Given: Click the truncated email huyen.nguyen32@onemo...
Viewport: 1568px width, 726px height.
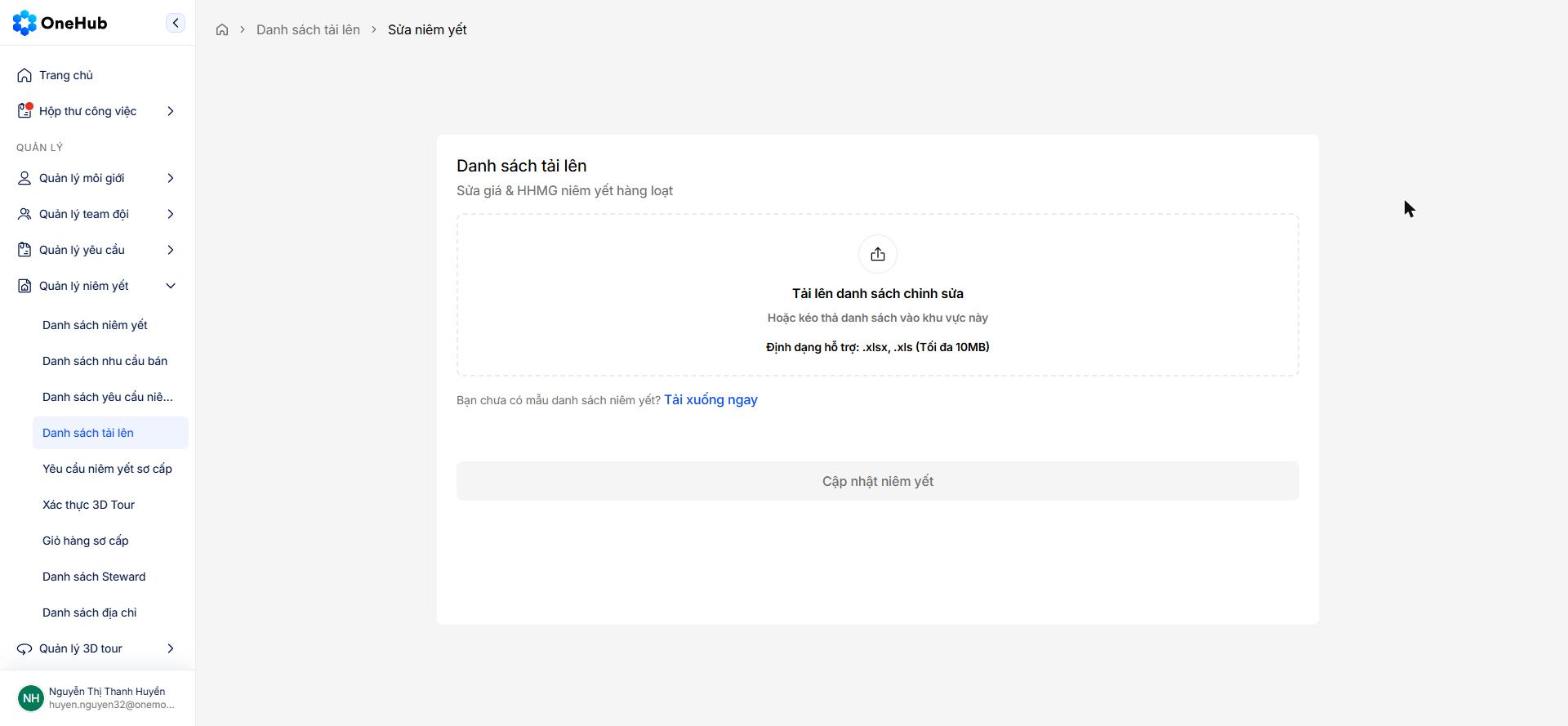Looking at the screenshot, I should 111,705.
